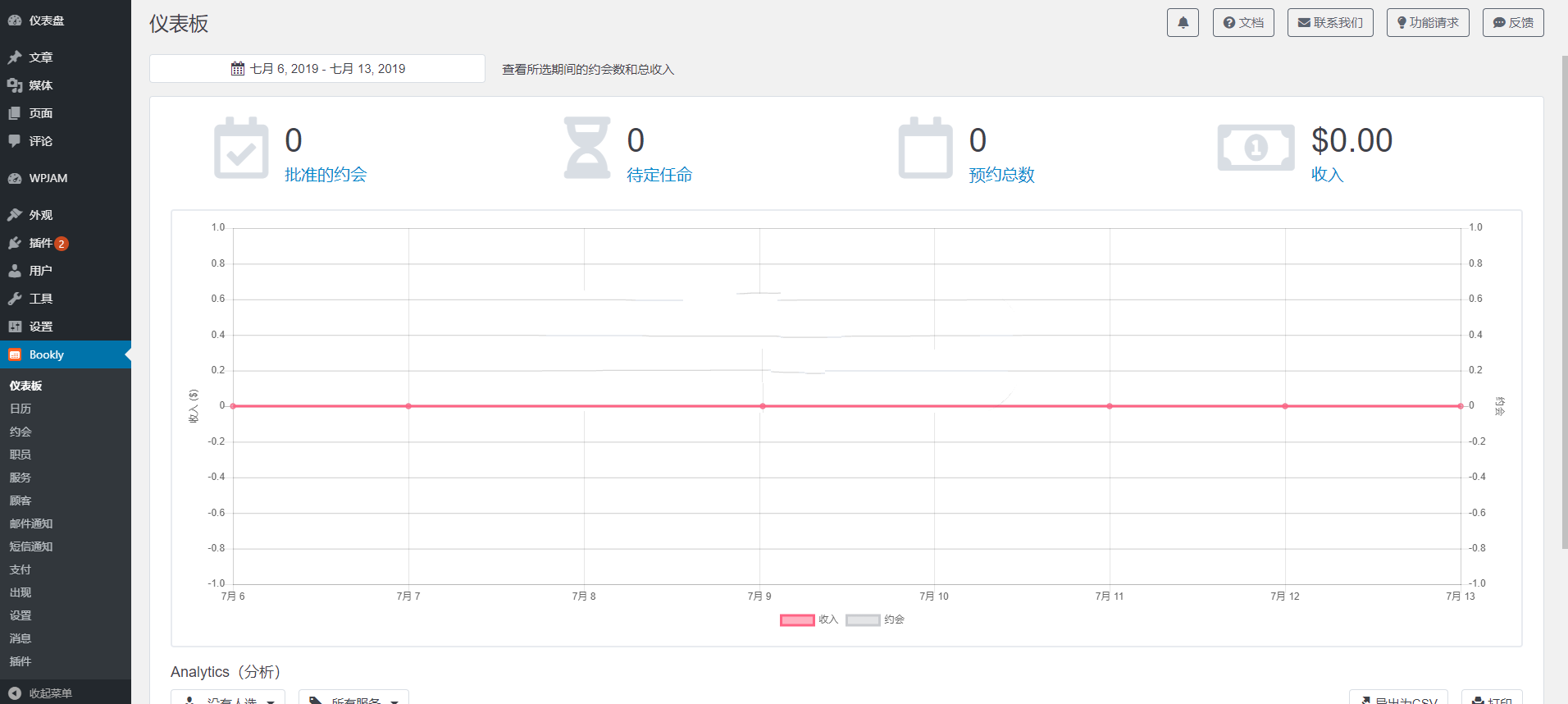Toggle the 收入 revenue legend swatch
The width and height of the screenshot is (1568, 704).
(796, 620)
